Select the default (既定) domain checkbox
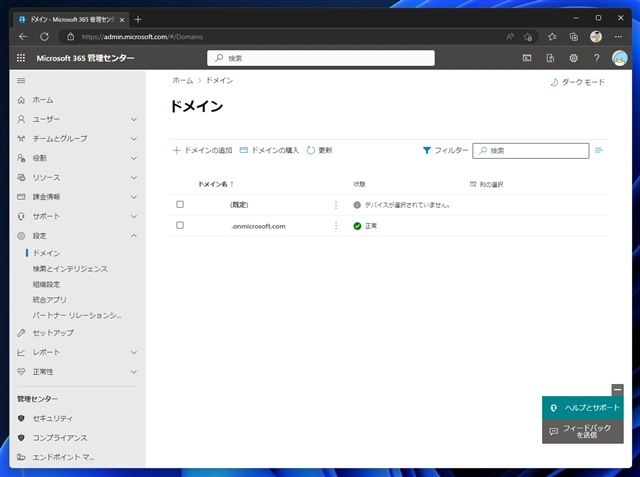Screen dimensions: 640x477 (180, 204)
